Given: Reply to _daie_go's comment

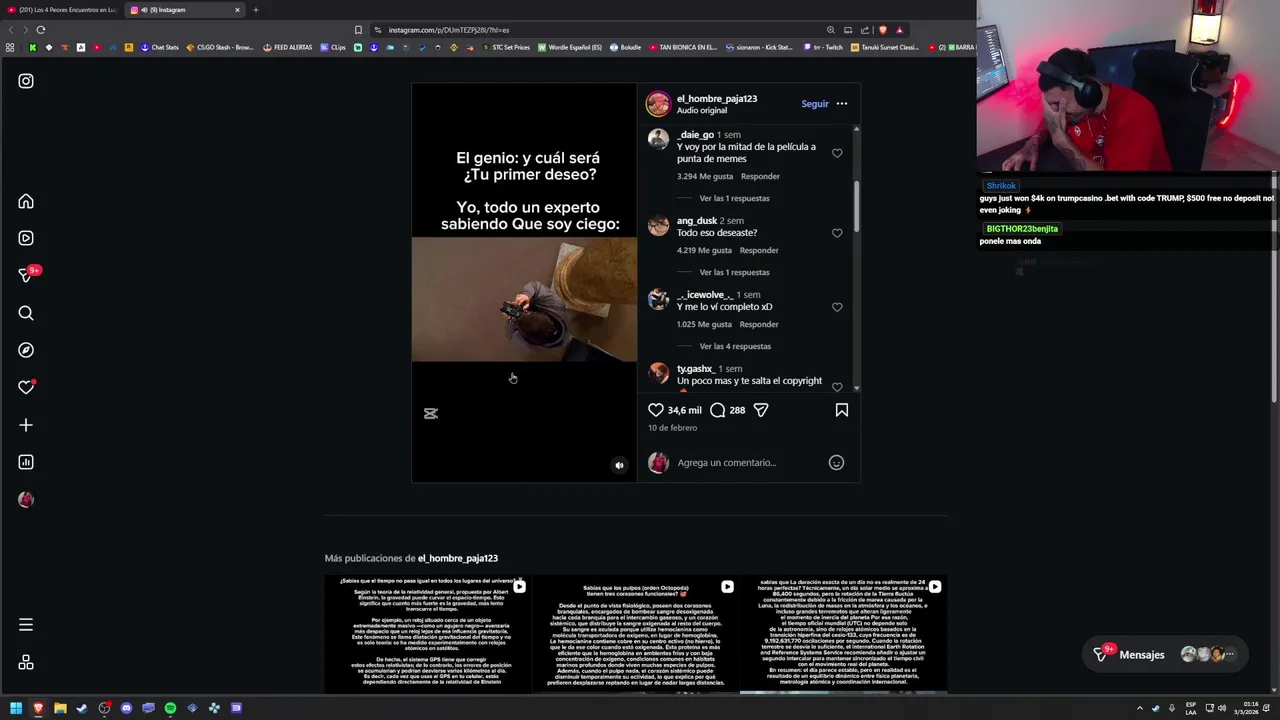Looking at the screenshot, I should click(760, 176).
